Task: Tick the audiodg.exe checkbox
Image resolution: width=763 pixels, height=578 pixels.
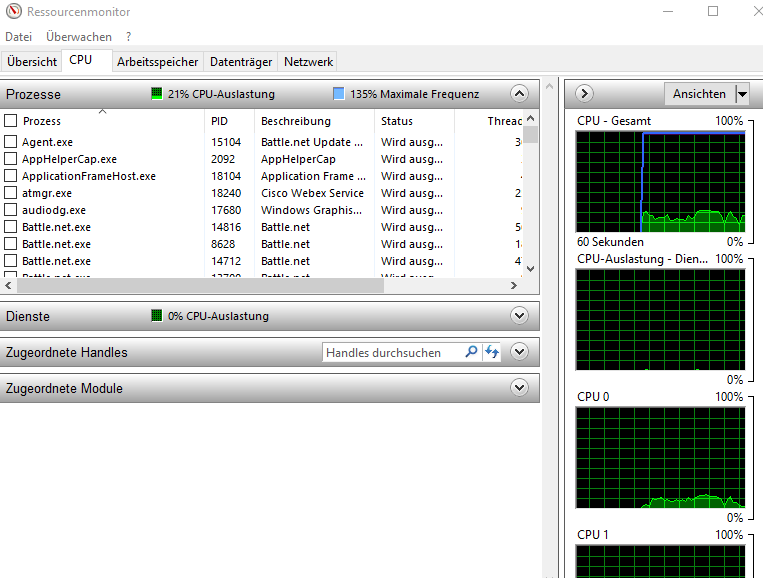Action: 11,210
